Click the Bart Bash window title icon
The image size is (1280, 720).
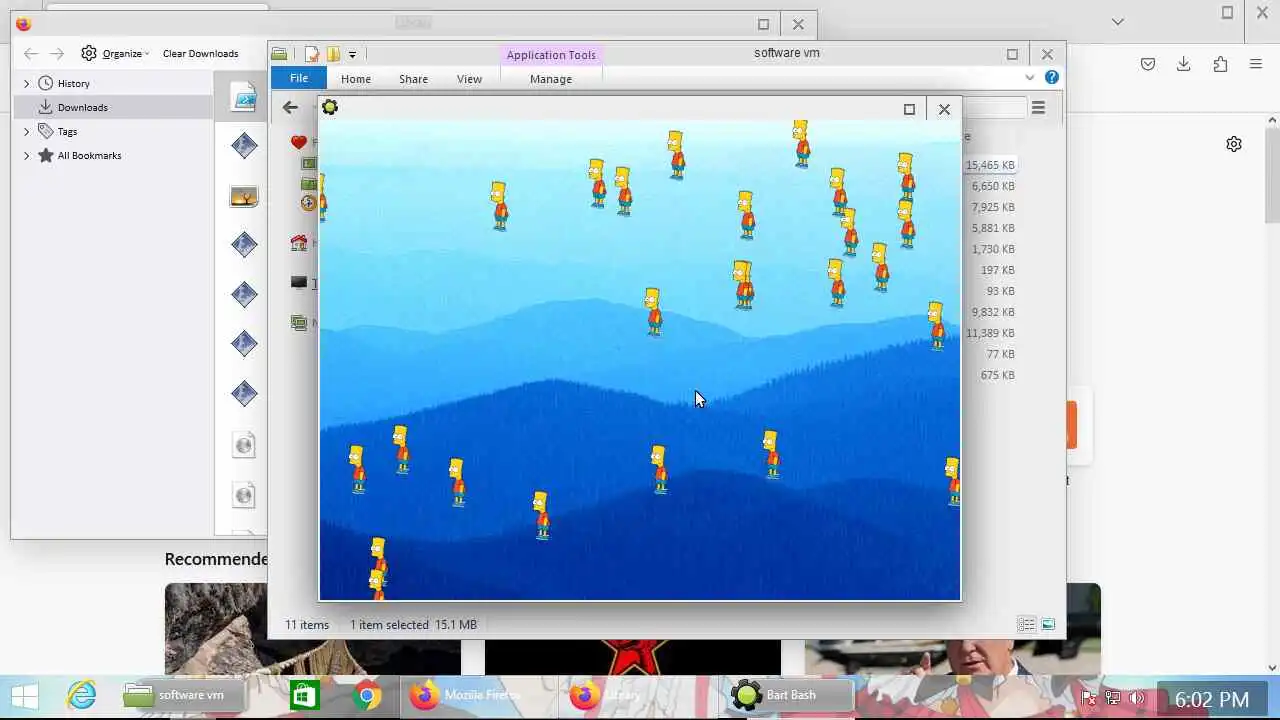(330, 107)
